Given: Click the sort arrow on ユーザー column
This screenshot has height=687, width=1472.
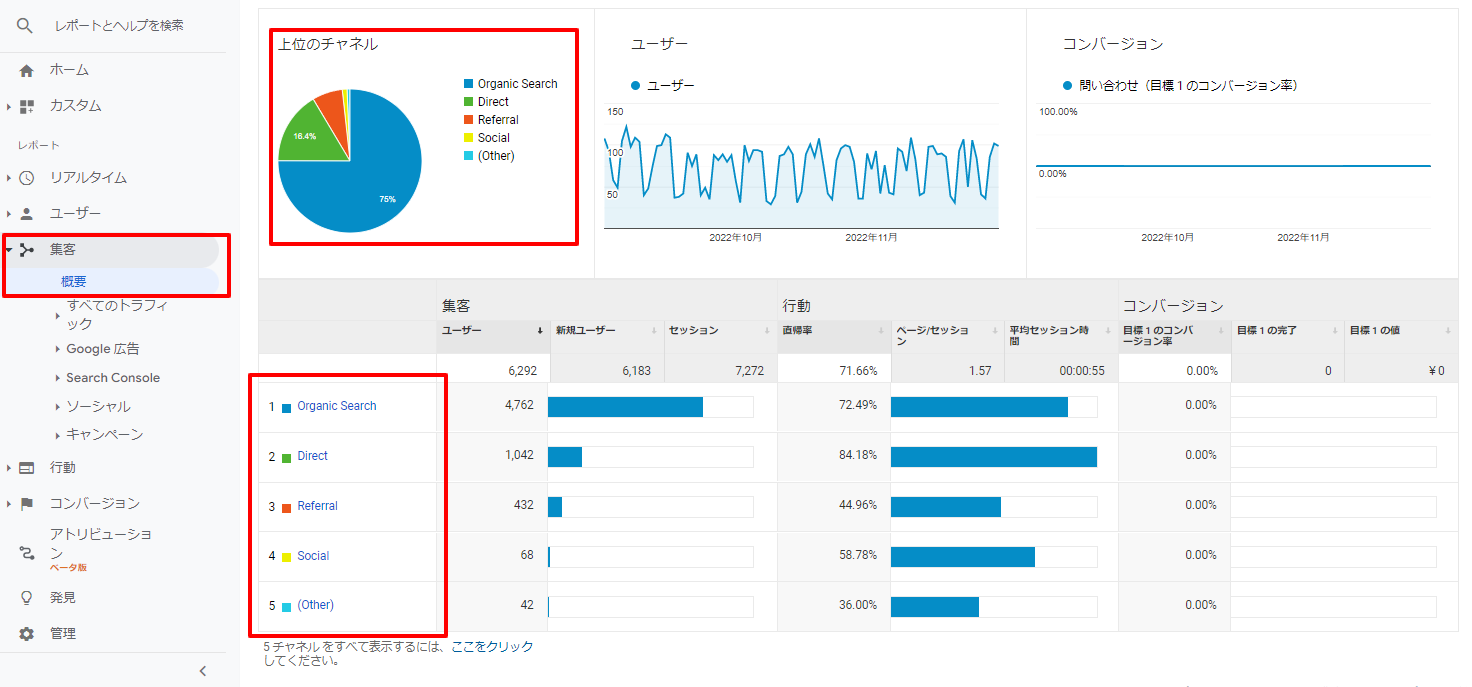Looking at the screenshot, I should pyautogui.click(x=540, y=331).
